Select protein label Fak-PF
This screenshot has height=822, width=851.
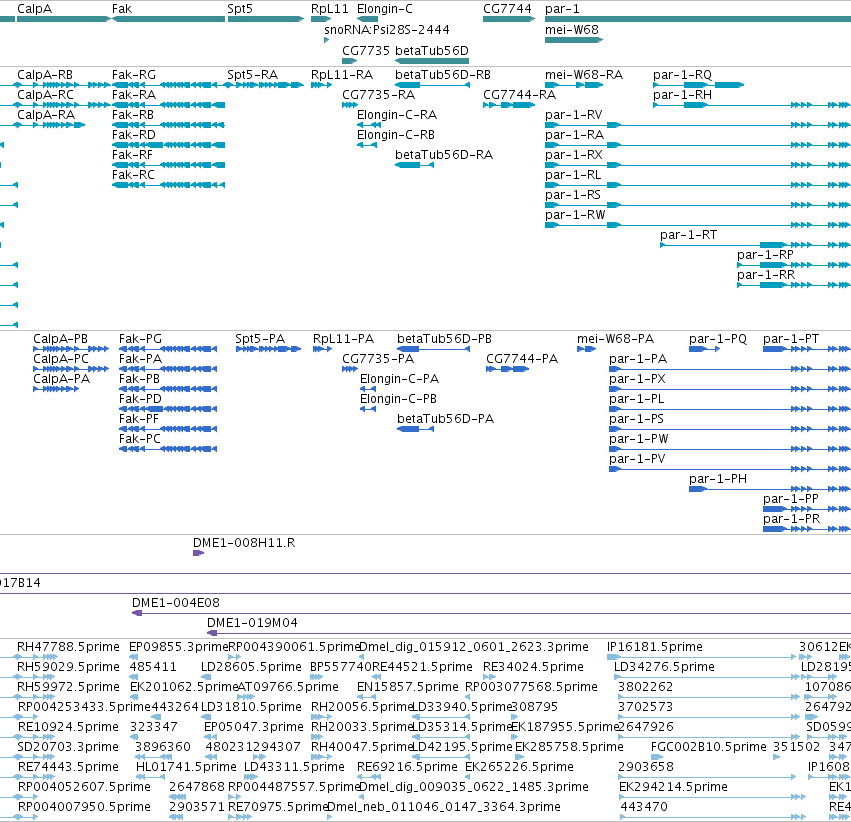[x=138, y=419]
